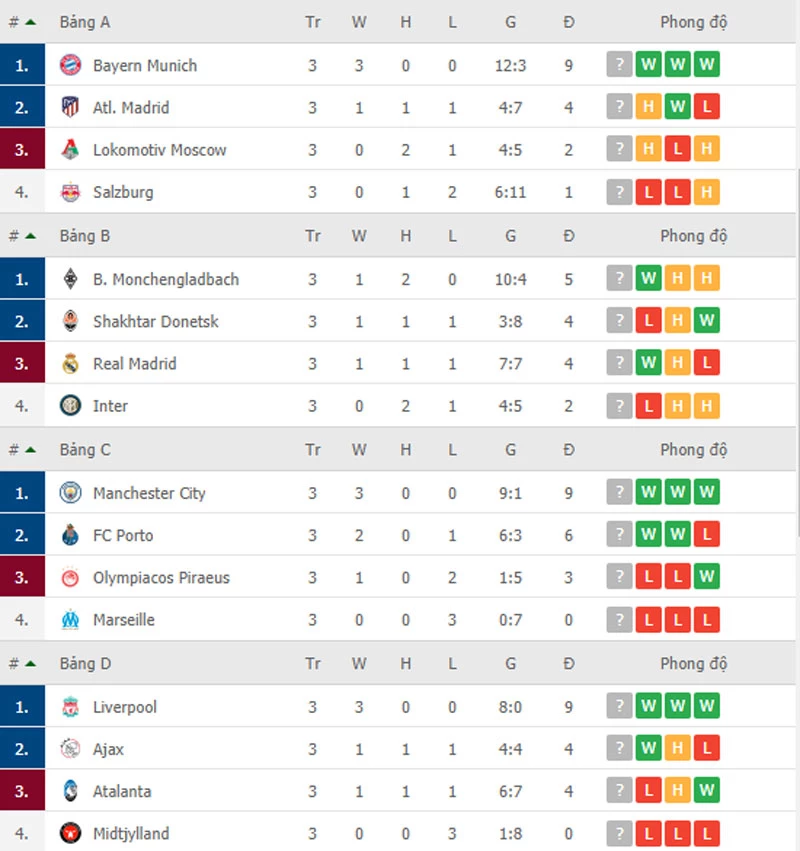Click the Salzburg team logo
This screenshot has height=851, width=800.
coord(70,192)
